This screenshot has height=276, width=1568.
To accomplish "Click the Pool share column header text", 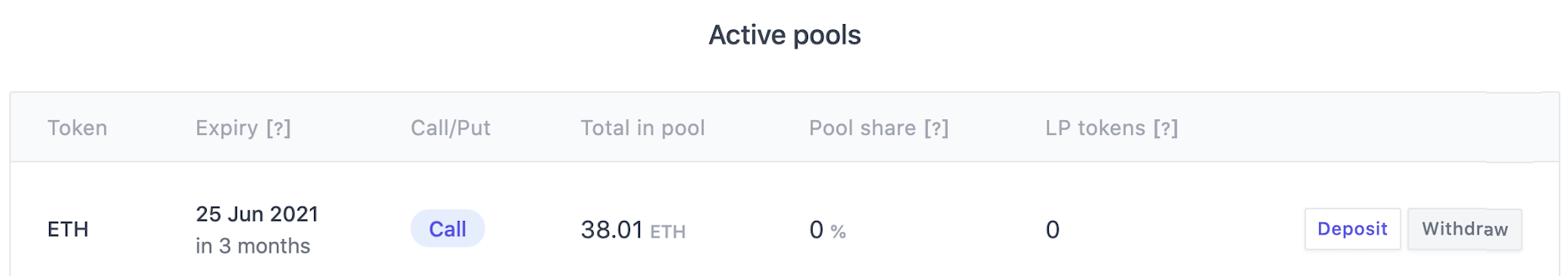I will (862, 128).
